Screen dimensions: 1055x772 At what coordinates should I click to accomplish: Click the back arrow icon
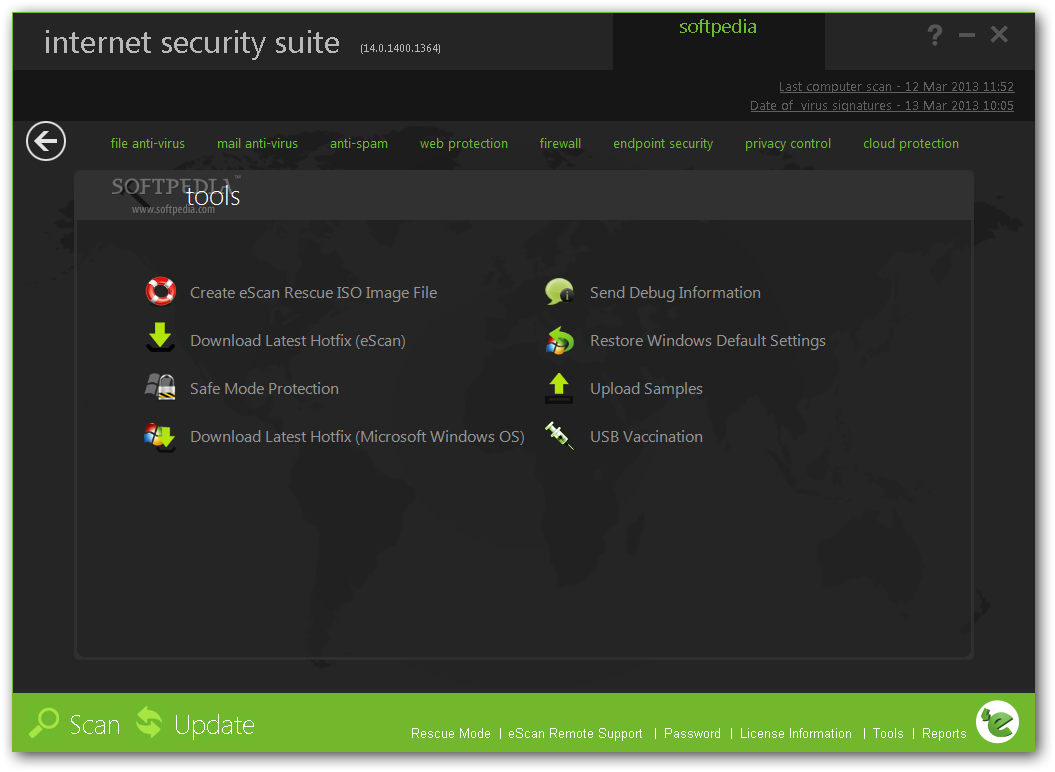pos(46,141)
